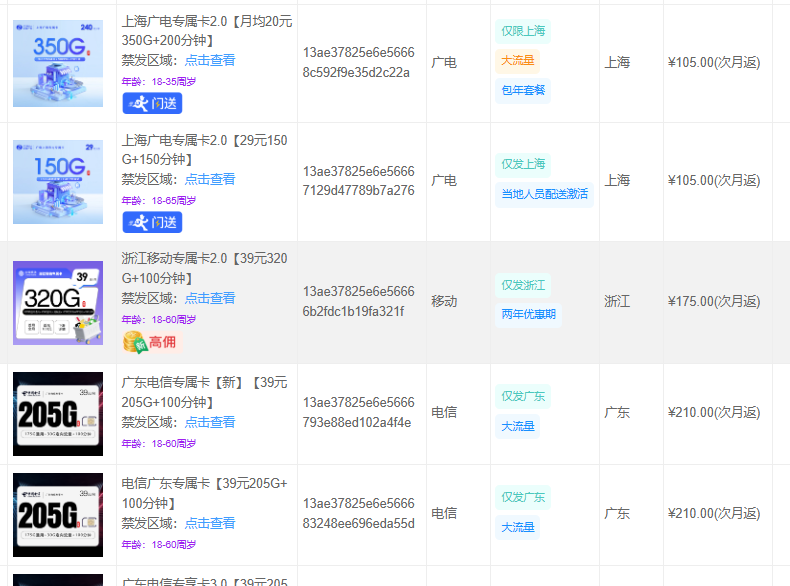The width and height of the screenshot is (790, 586).
Task: Click 广电 operator cell in 350G row
Action: pyautogui.click(x=444, y=62)
